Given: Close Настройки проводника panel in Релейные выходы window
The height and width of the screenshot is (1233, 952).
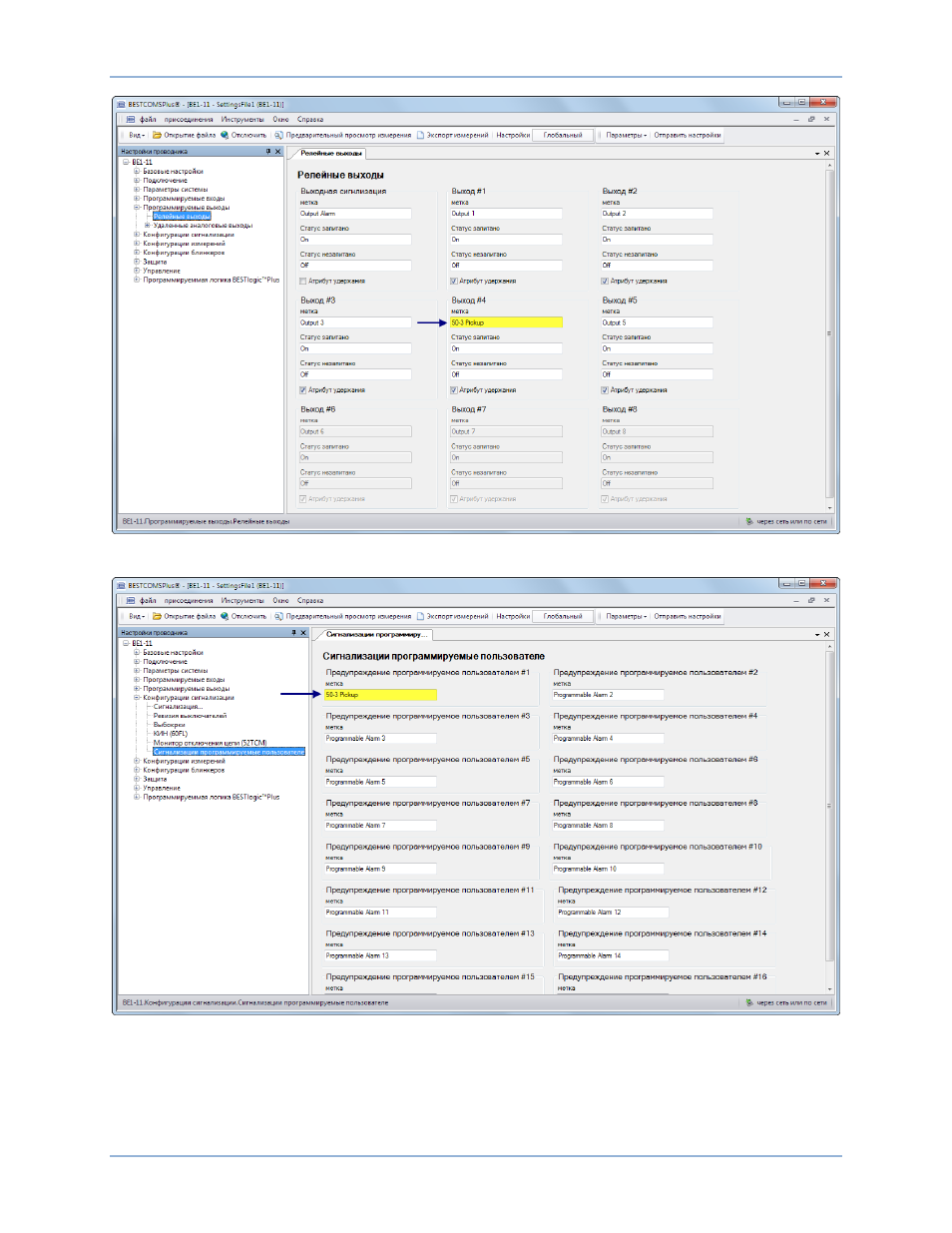Looking at the screenshot, I should pyautogui.click(x=278, y=152).
